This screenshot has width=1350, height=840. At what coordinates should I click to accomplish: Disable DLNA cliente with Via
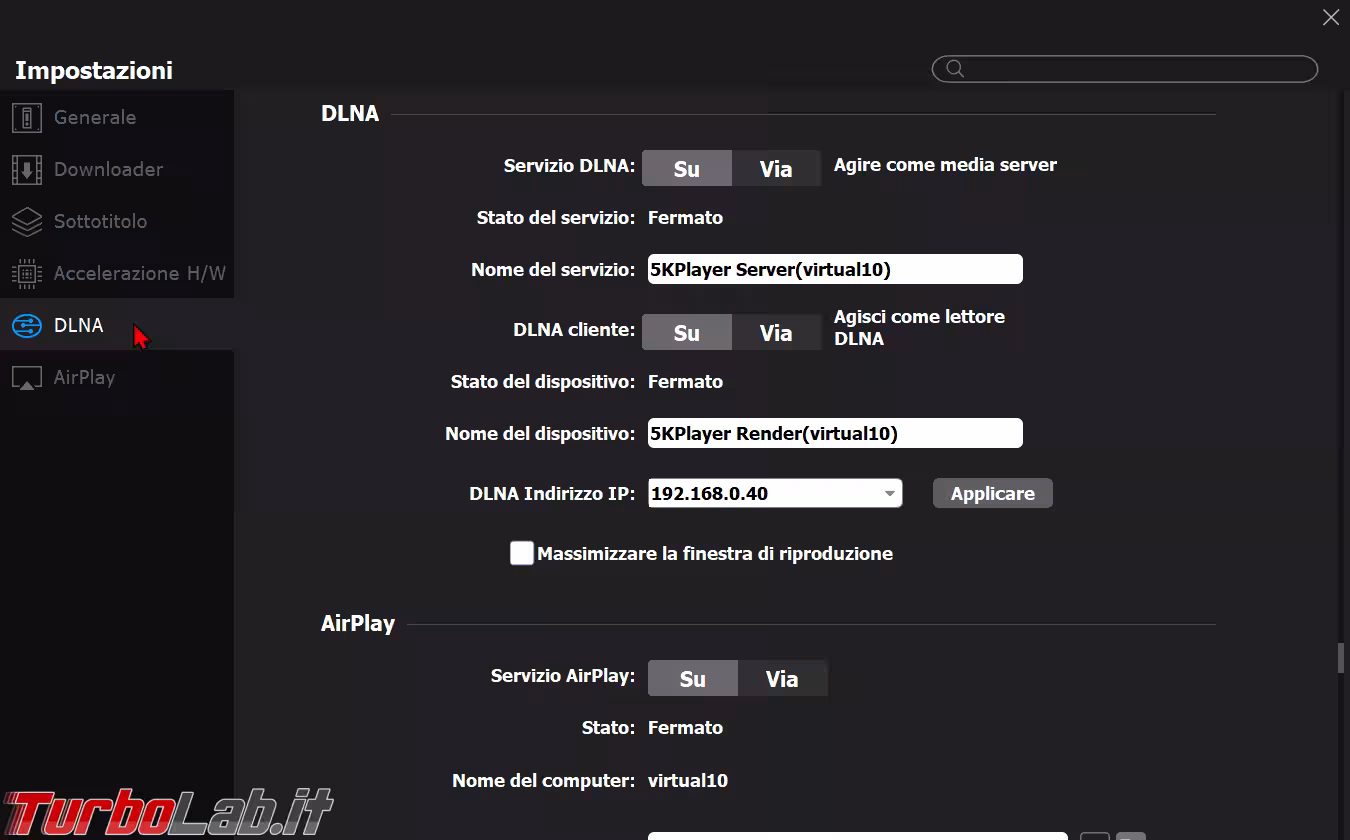coord(776,333)
